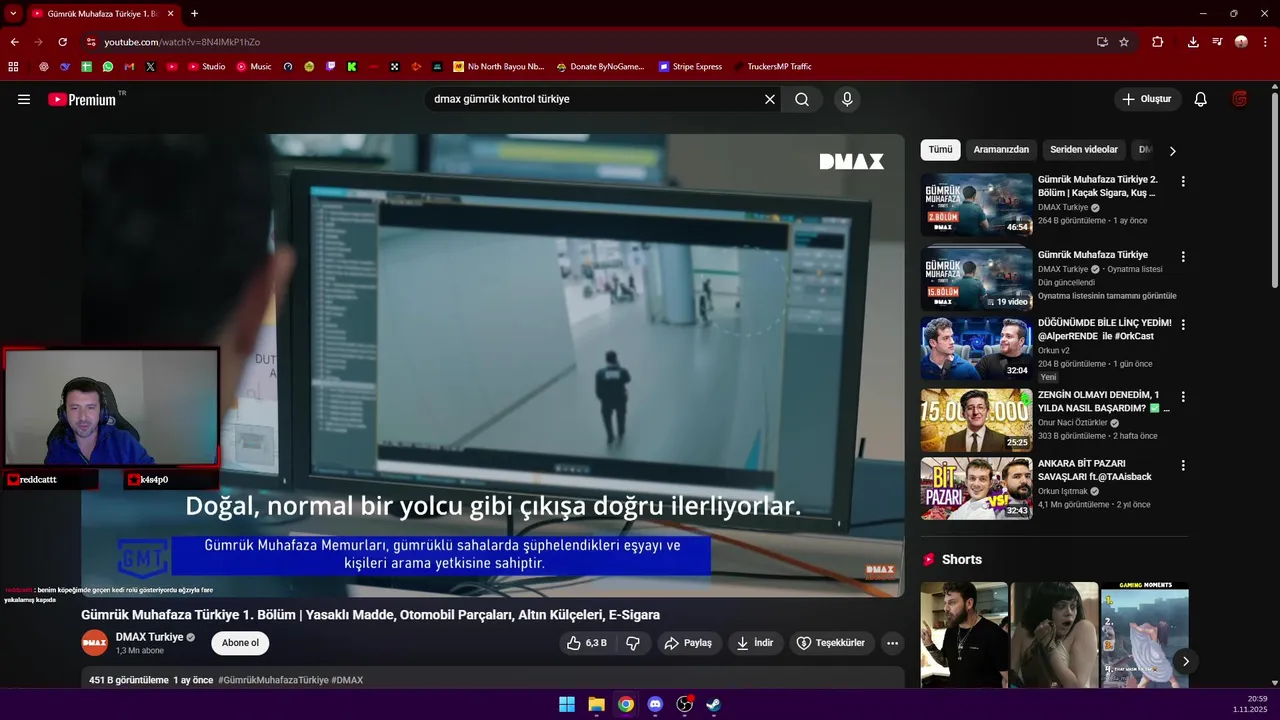Dislike the video with thumbs down
The image size is (1280, 720).
click(633, 643)
